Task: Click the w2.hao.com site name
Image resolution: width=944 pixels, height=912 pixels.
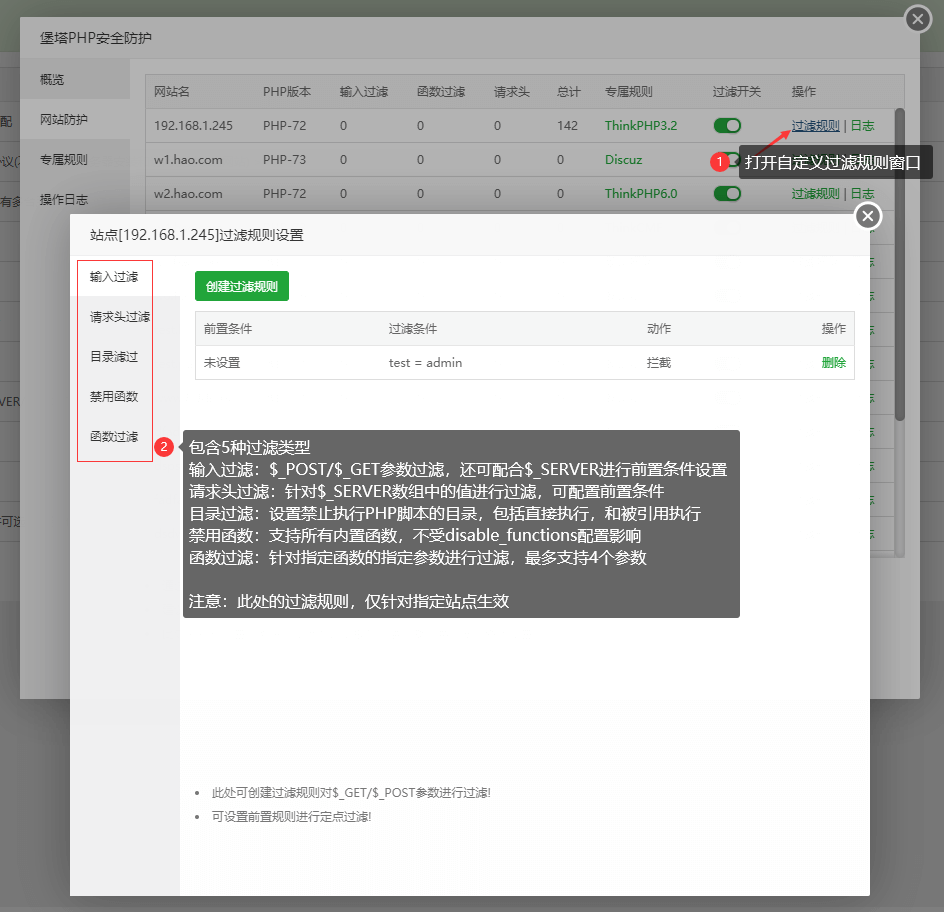Action: click(188, 193)
